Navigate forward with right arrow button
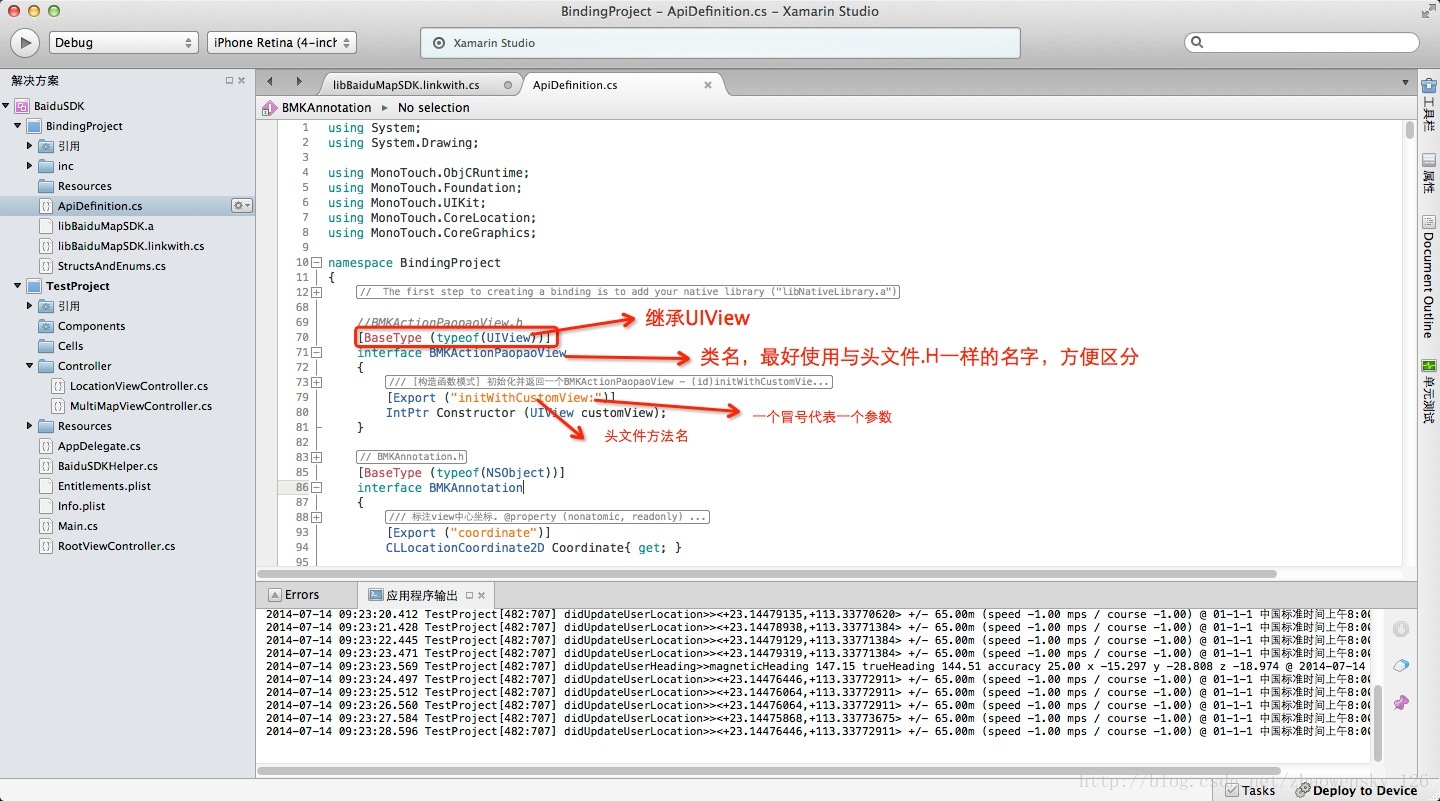Viewport: 1440px width, 801px height. point(298,82)
